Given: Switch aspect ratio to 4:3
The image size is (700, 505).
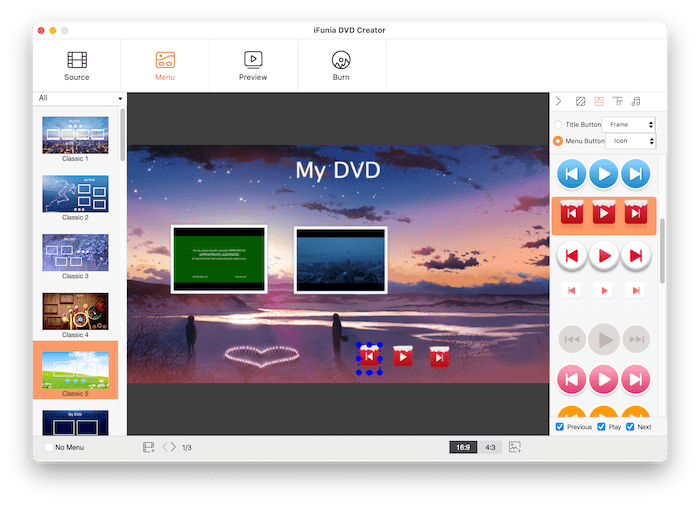Looking at the screenshot, I should 490,447.
